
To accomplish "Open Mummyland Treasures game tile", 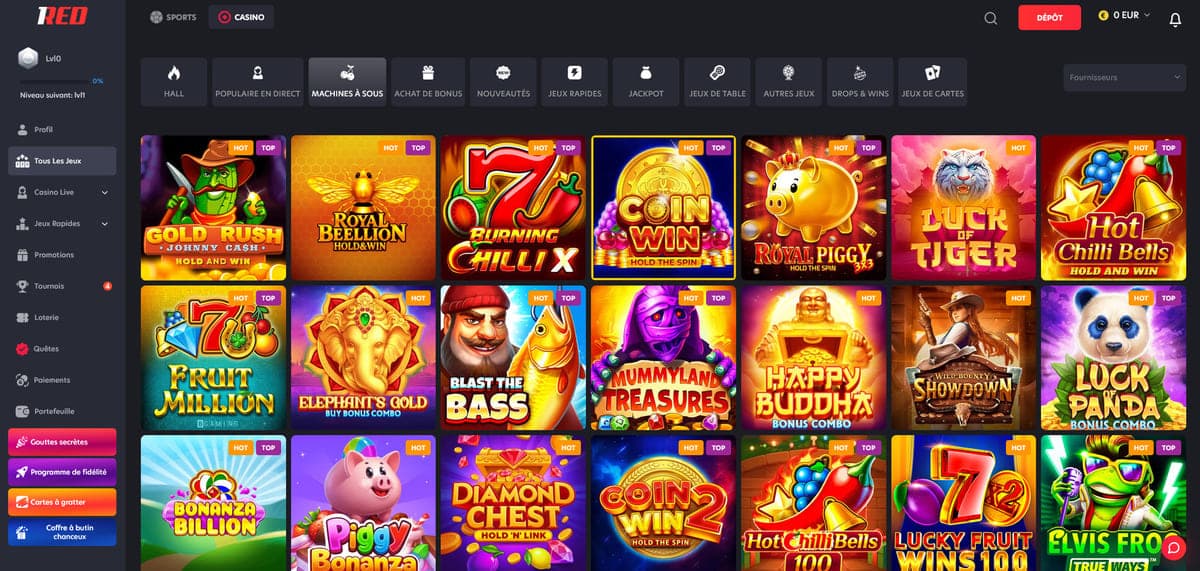I will (x=663, y=358).
